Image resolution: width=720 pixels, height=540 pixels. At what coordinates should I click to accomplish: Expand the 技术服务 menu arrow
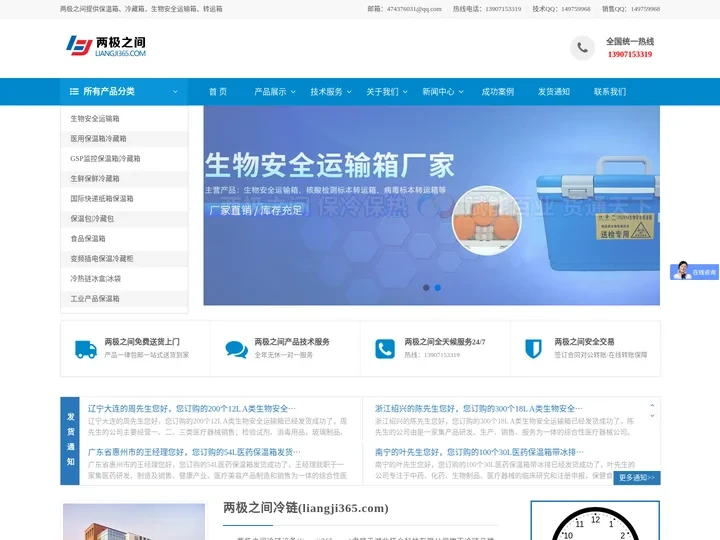(x=349, y=92)
